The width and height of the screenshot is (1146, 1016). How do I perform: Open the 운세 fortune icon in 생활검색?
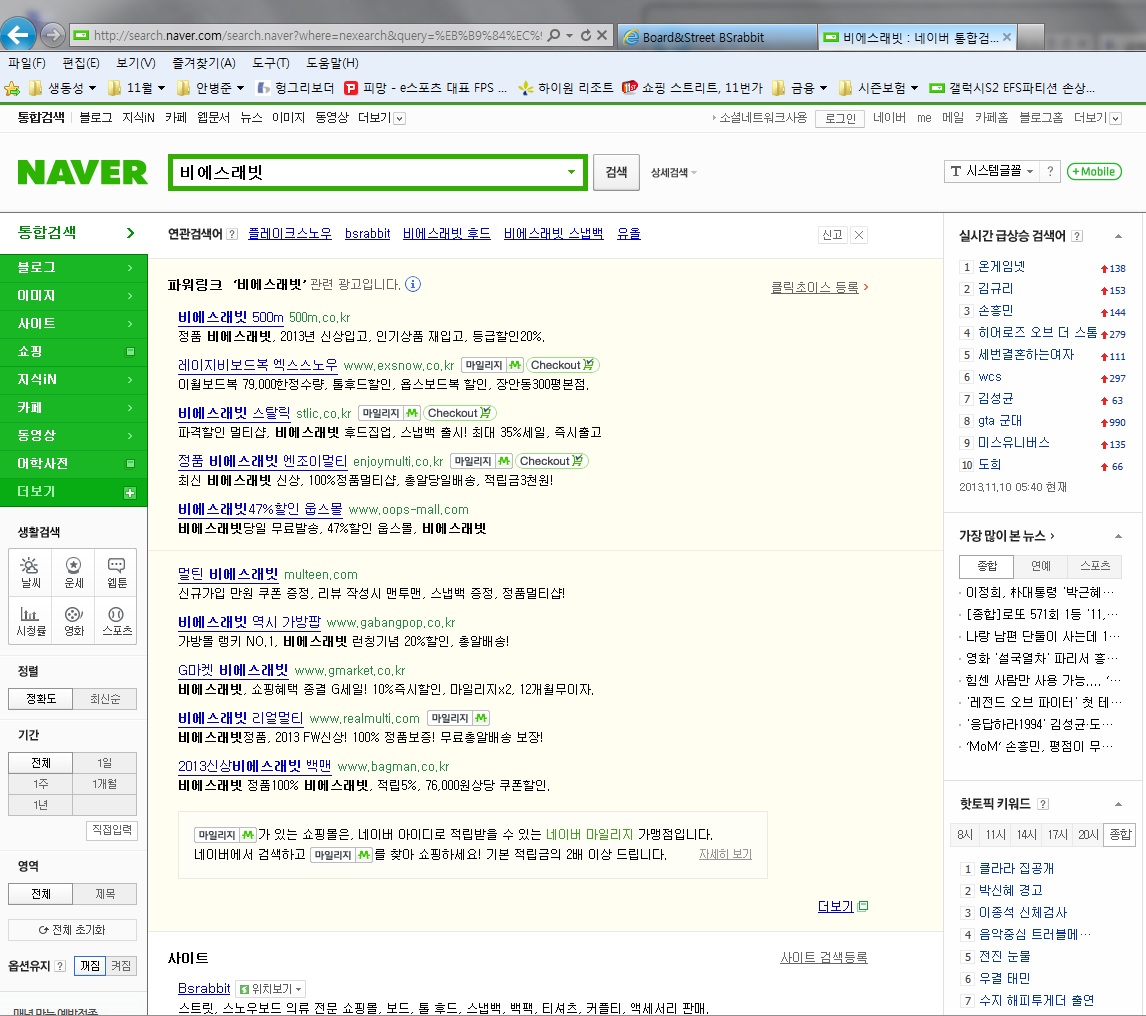pyautogui.click(x=74, y=572)
